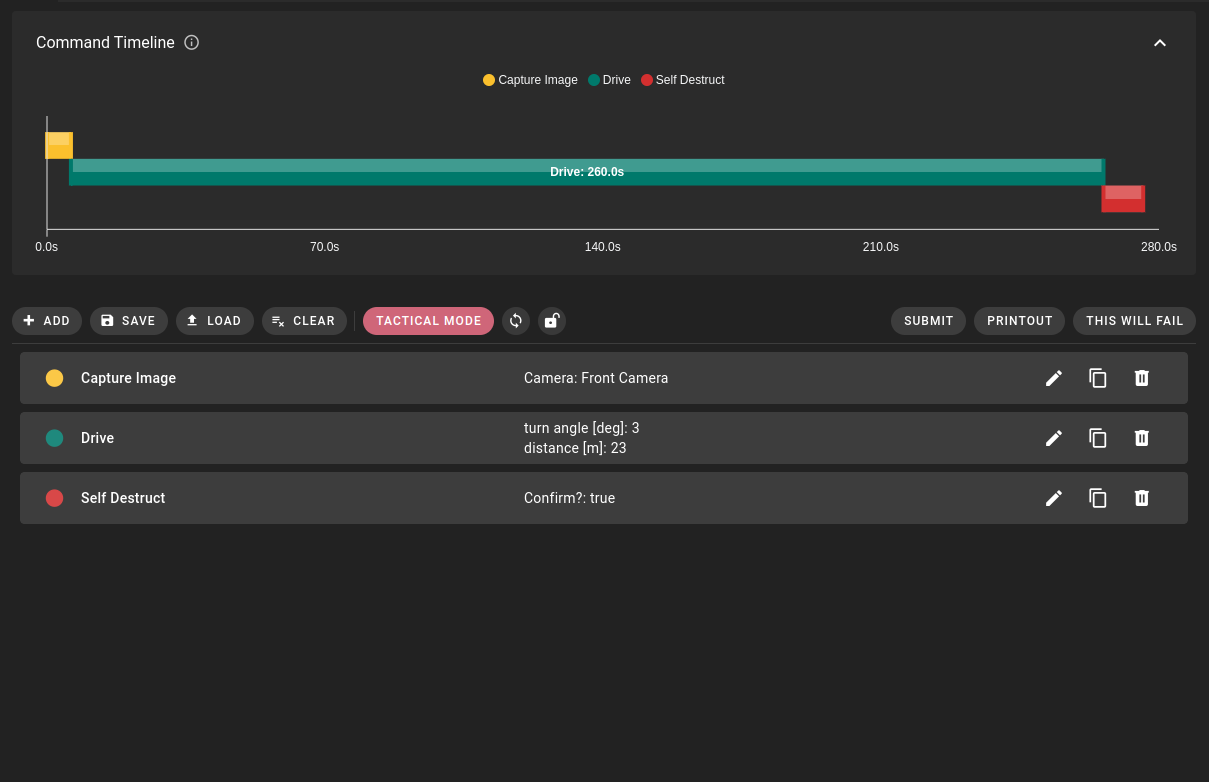Image resolution: width=1209 pixels, height=782 pixels.
Task: Toggle Capture Image legend entry
Action: (530, 80)
